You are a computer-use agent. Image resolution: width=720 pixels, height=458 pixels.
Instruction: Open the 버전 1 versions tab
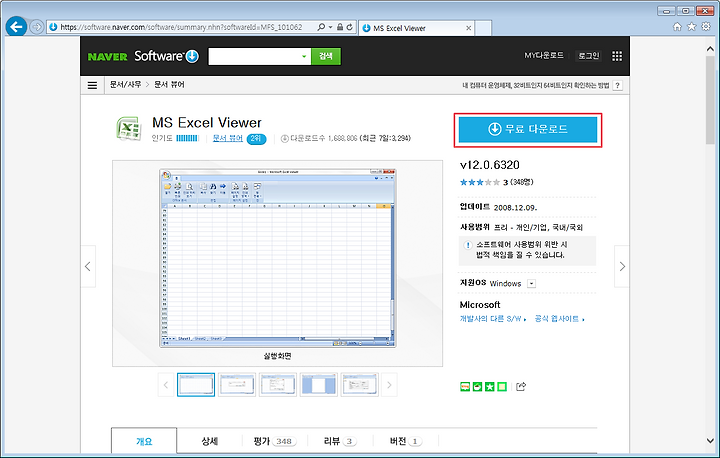pos(405,441)
